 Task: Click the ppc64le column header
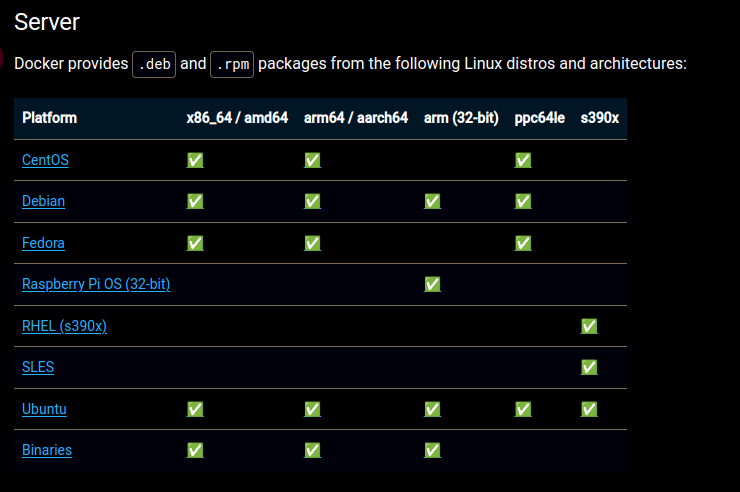coord(539,118)
